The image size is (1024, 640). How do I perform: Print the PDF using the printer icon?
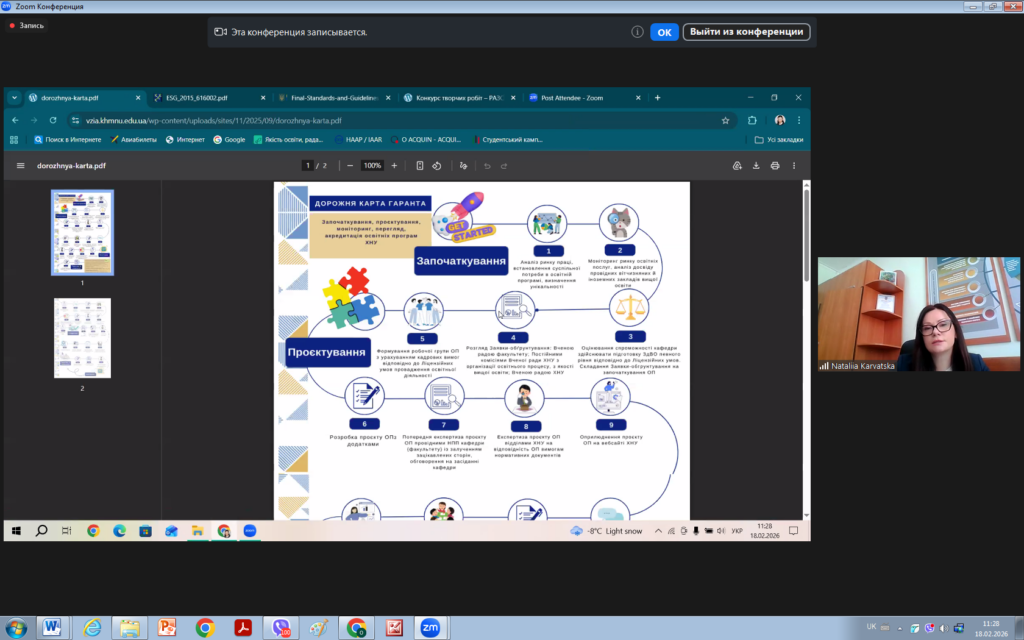[x=775, y=166]
